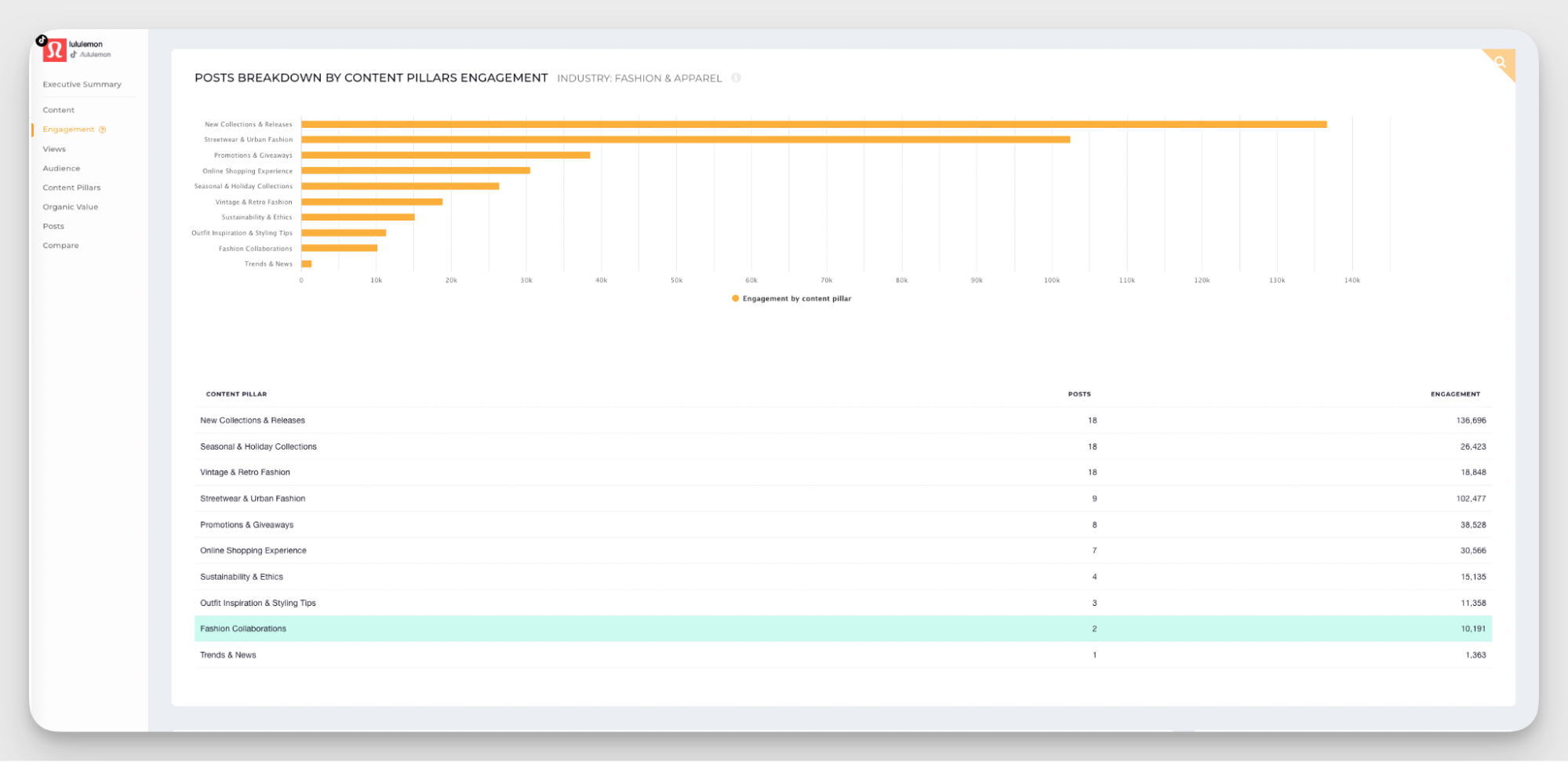This screenshot has height=762, width=1568.
Task: Switch to the Views section
Action: pyautogui.click(x=53, y=148)
